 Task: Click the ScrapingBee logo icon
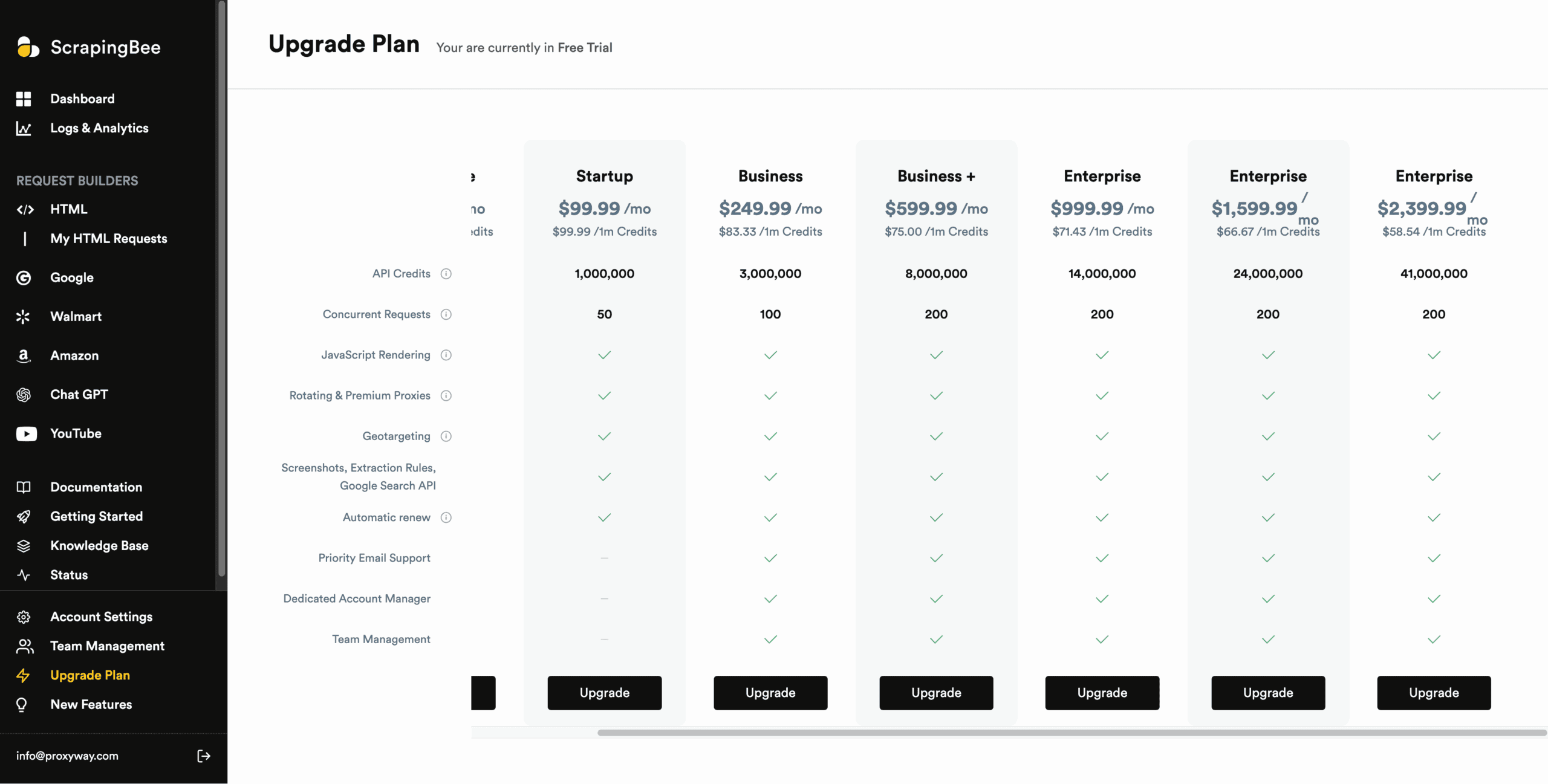click(x=27, y=47)
